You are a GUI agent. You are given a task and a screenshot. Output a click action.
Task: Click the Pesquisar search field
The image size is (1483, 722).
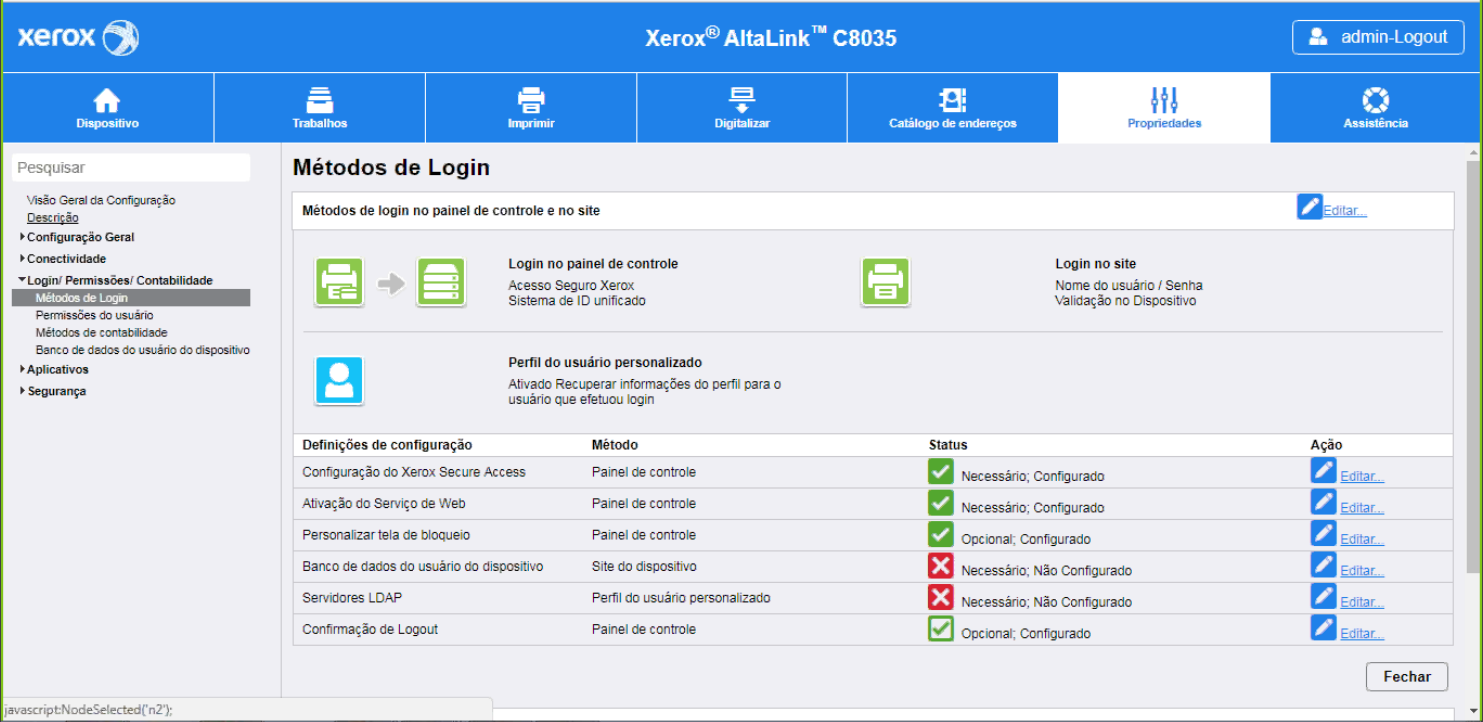[131, 168]
